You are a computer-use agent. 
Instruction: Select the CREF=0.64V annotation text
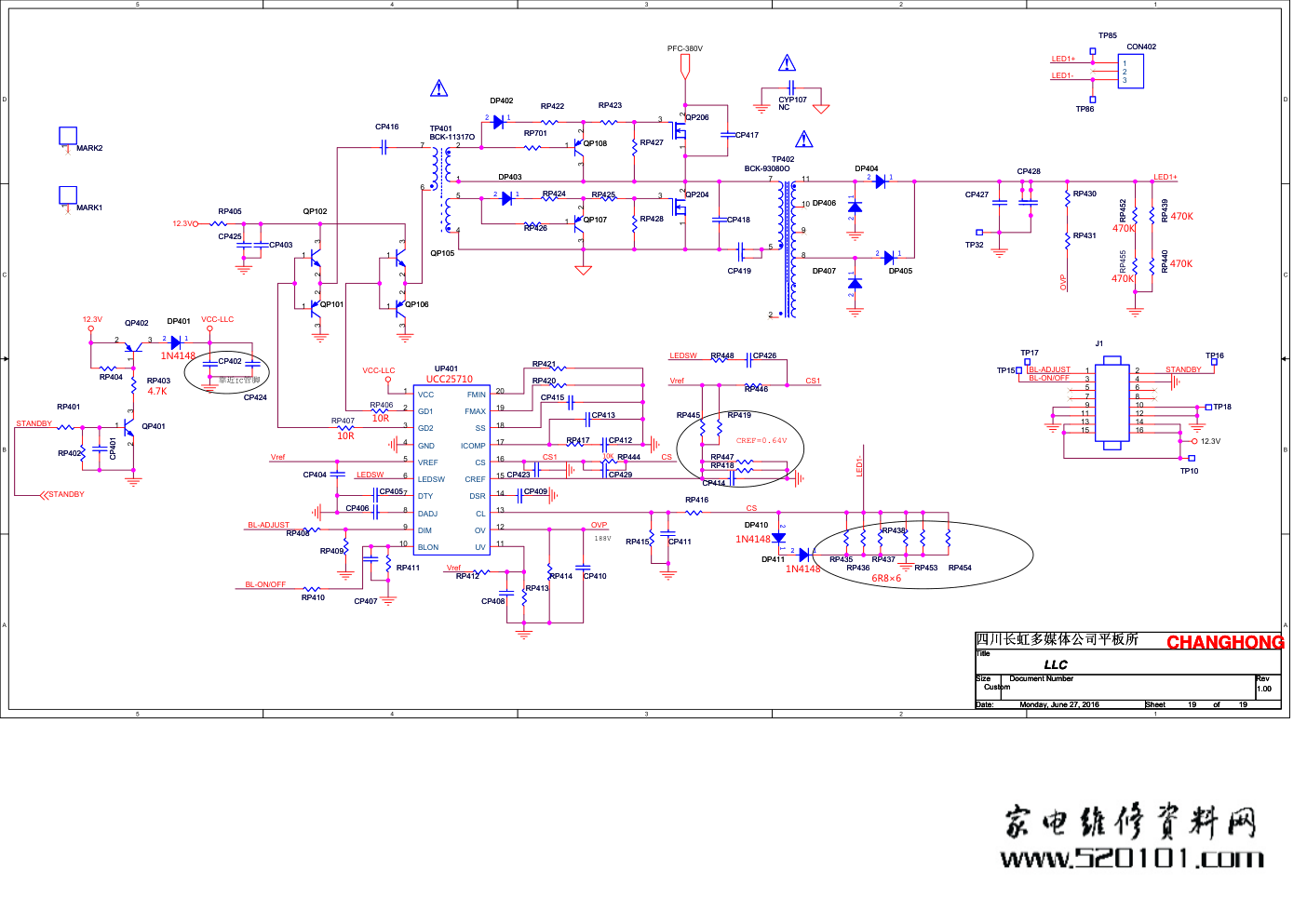point(761,441)
